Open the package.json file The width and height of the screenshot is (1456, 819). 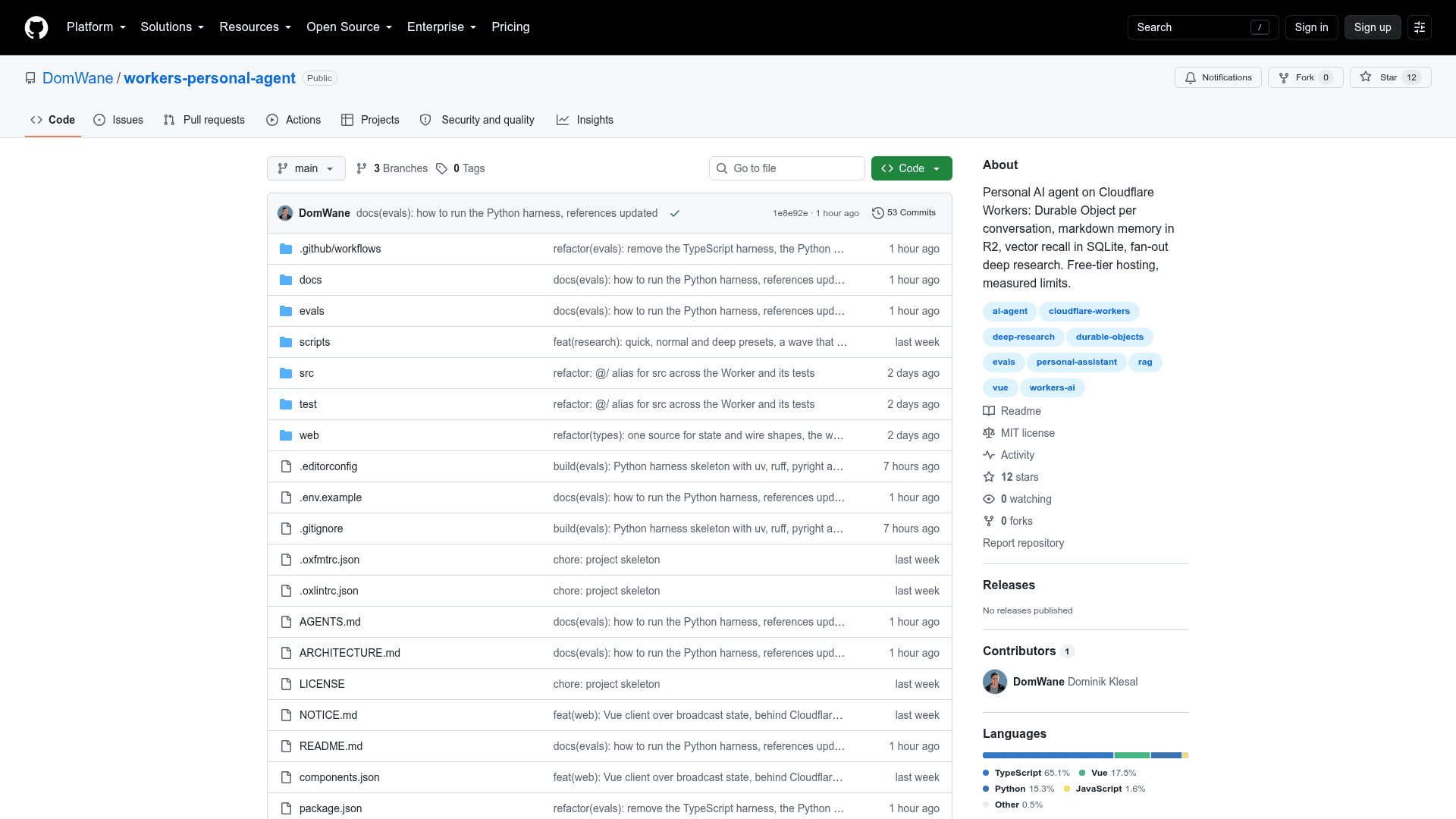(x=331, y=808)
